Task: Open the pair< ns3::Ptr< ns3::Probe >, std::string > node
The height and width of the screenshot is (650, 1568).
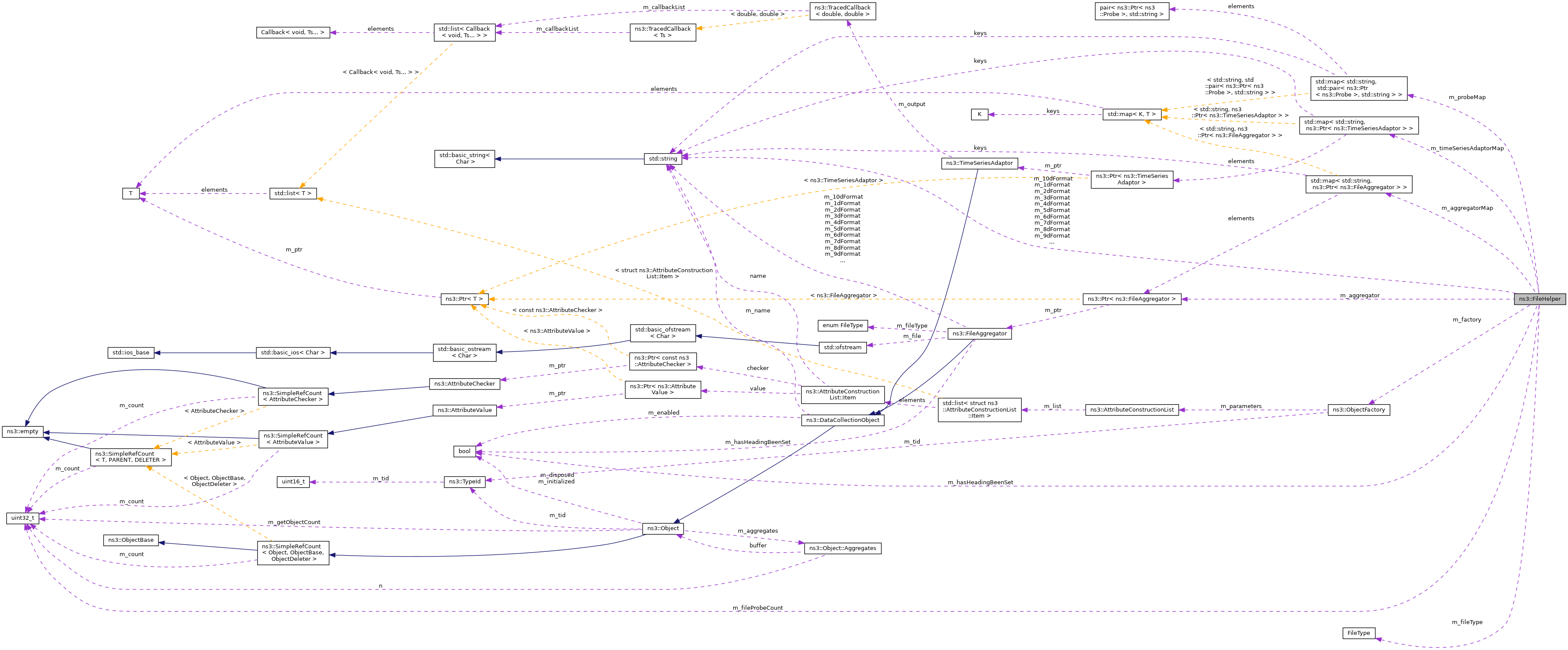Action: pyautogui.click(x=1132, y=11)
